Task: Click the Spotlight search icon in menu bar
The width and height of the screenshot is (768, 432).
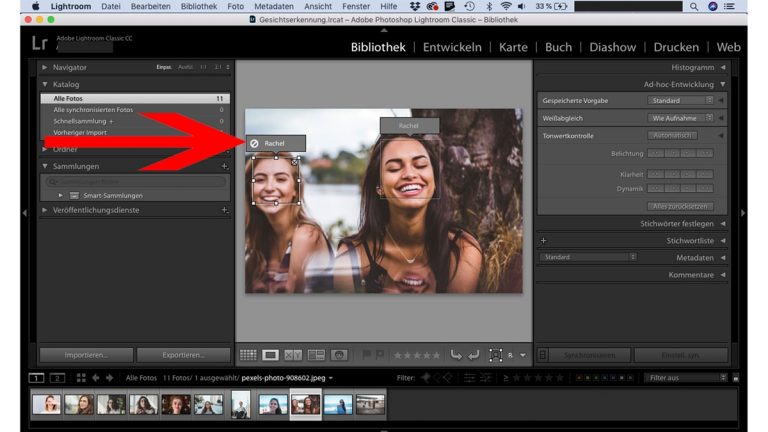Action: tap(694, 6)
